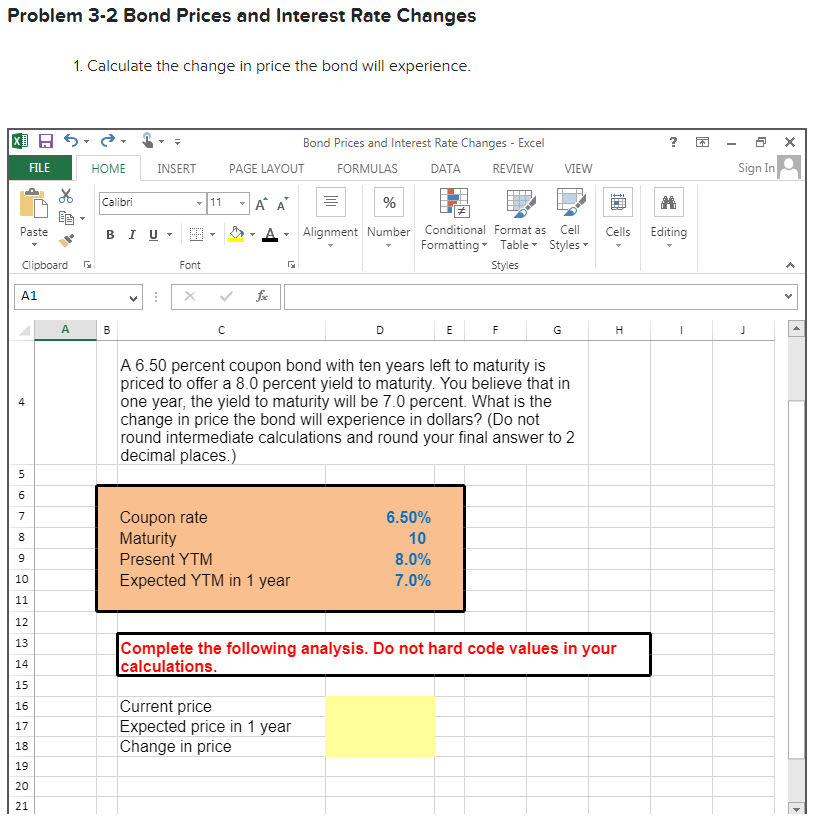Click the Touch/Mouse mode icon
The width and height of the screenshot is (839, 816).
(148, 140)
